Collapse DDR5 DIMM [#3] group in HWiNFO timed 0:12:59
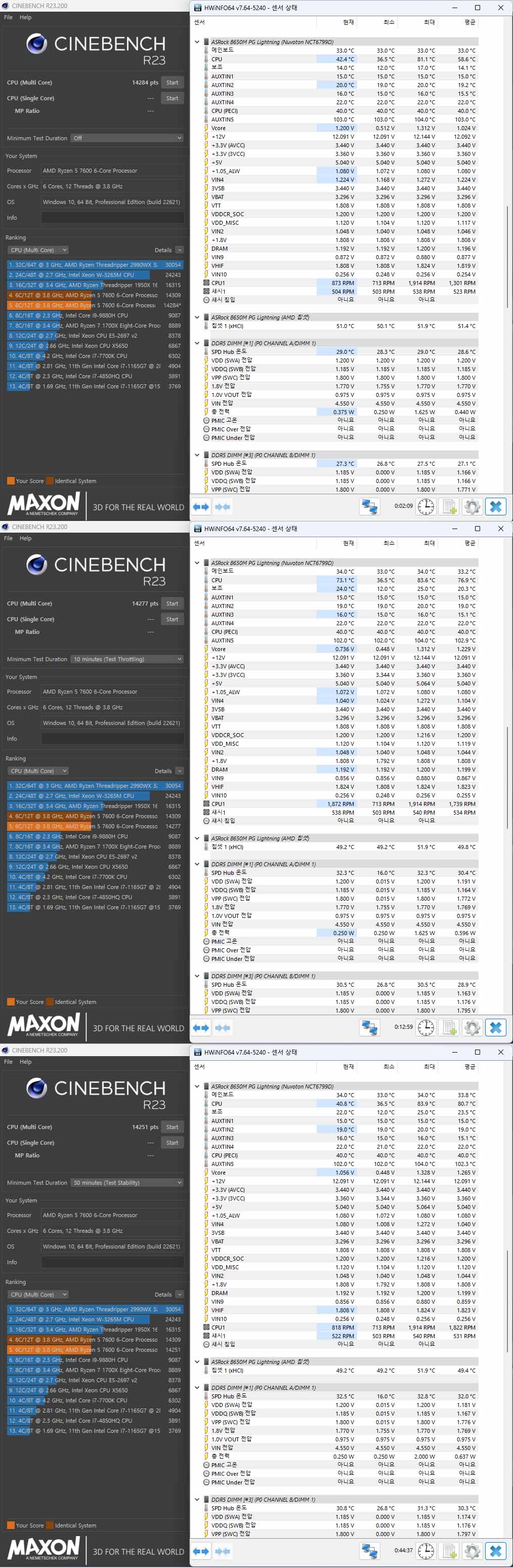513x1568 pixels. pyautogui.click(x=197, y=976)
